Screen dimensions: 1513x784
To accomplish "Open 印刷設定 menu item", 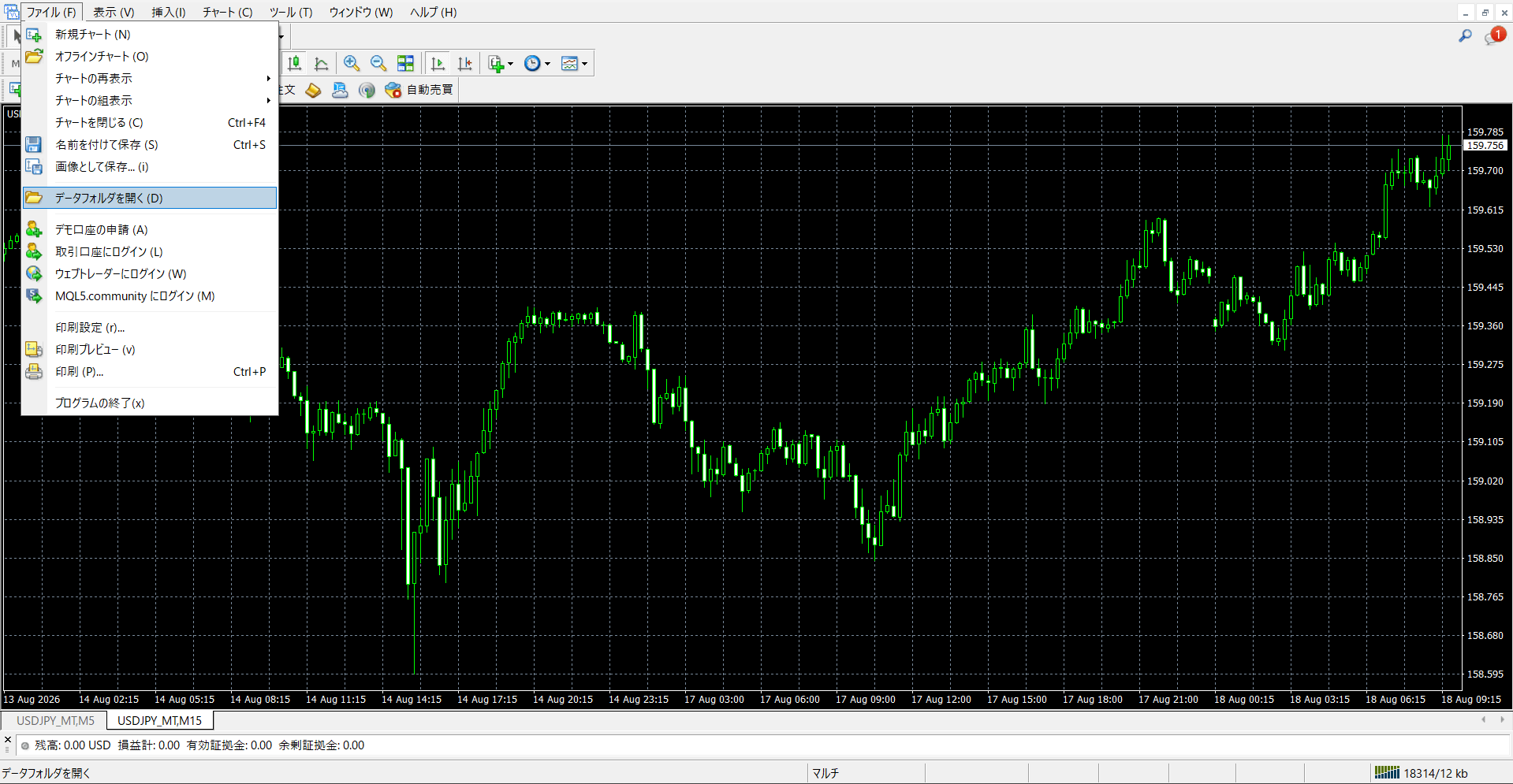I will (150, 328).
